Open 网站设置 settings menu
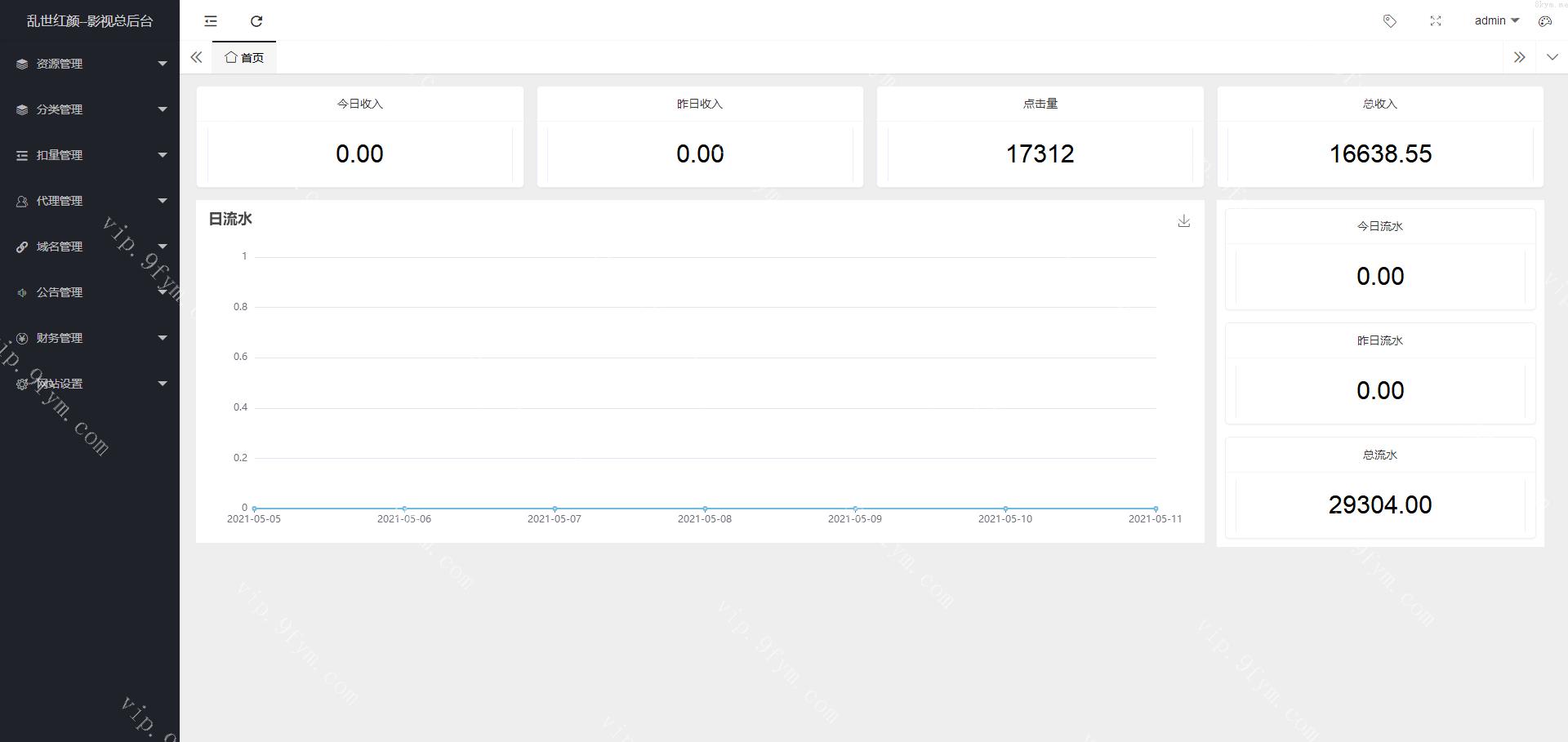Image resolution: width=1568 pixels, height=742 pixels. (x=90, y=384)
